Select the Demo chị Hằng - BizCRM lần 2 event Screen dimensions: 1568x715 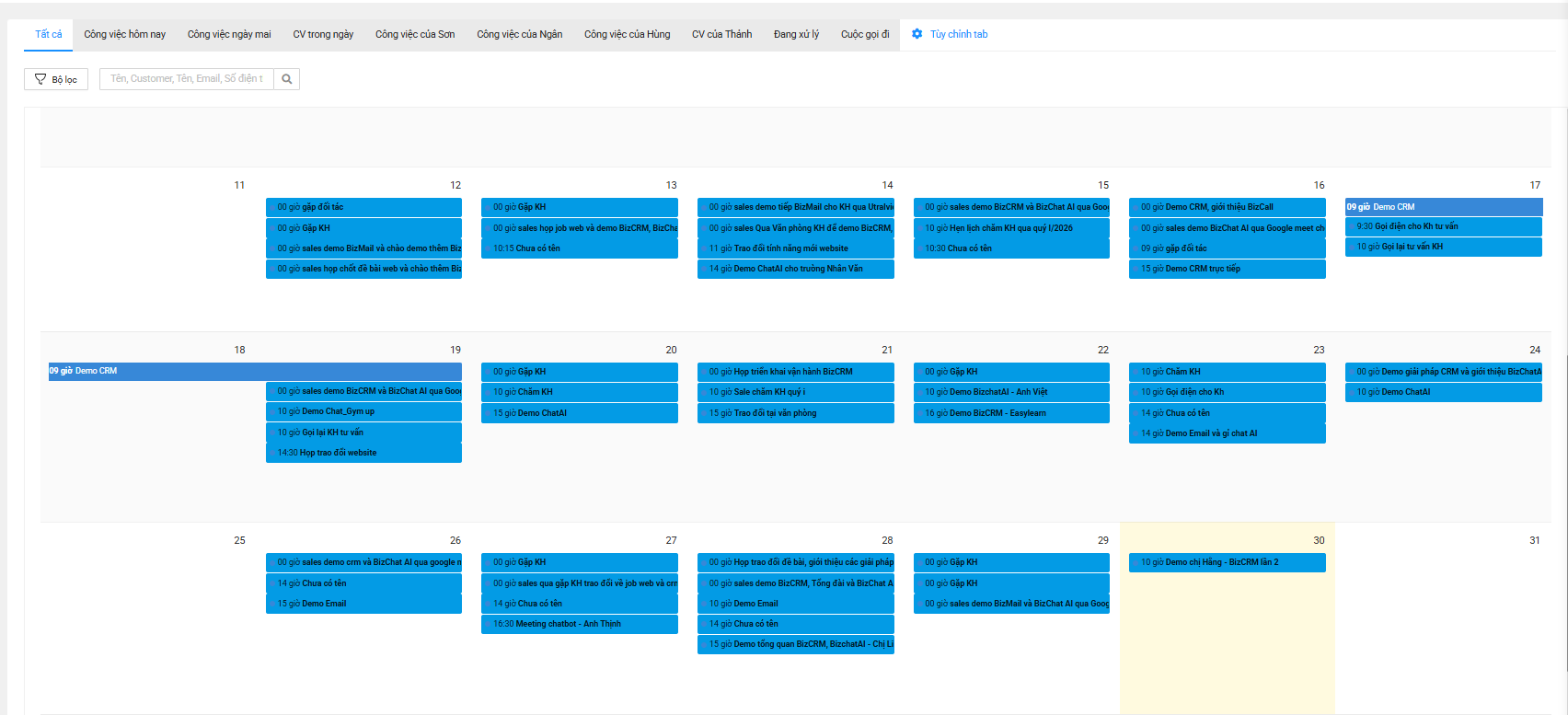(1227, 562)
